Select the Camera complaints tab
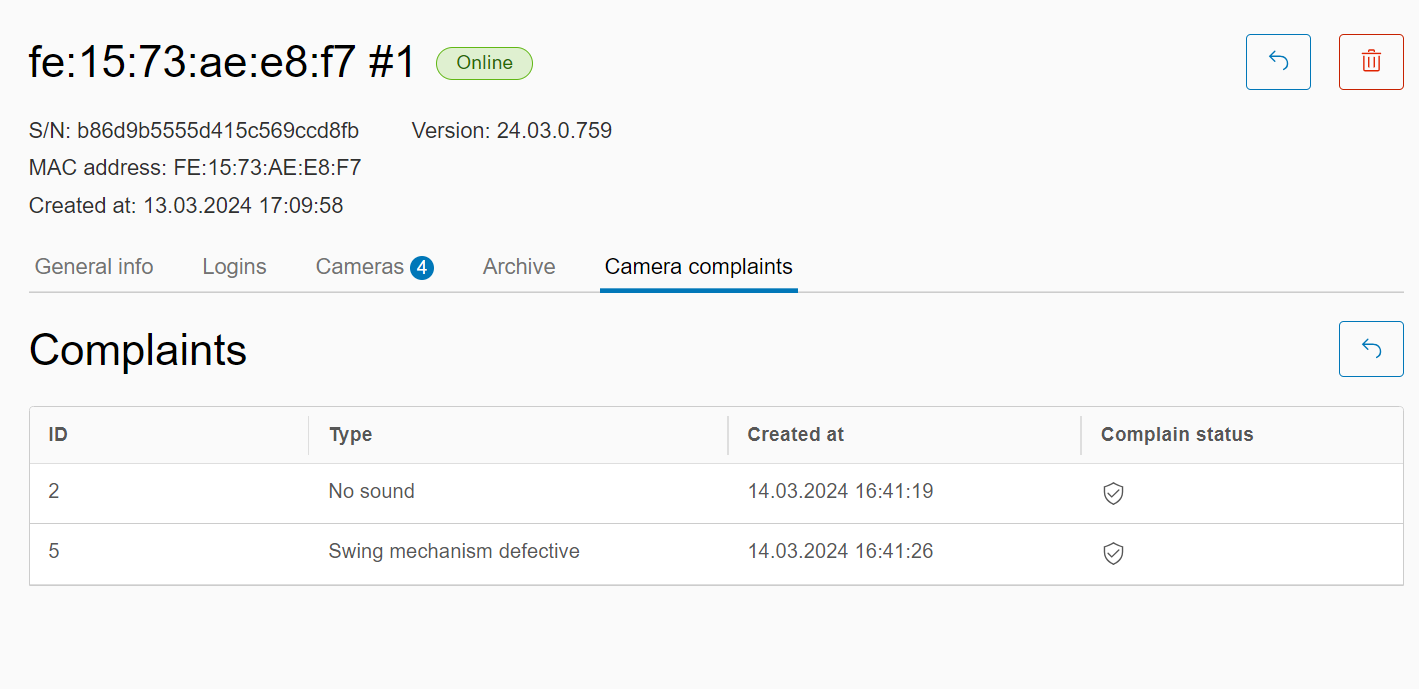Viewport: 1419px width, 689px height. point(698,267)
